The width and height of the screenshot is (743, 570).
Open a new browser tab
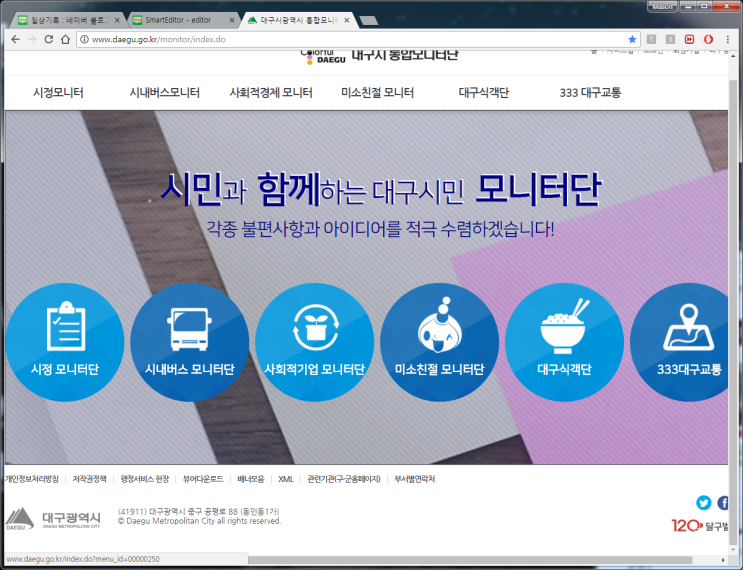pyautogui.click(x=369, y=20)
